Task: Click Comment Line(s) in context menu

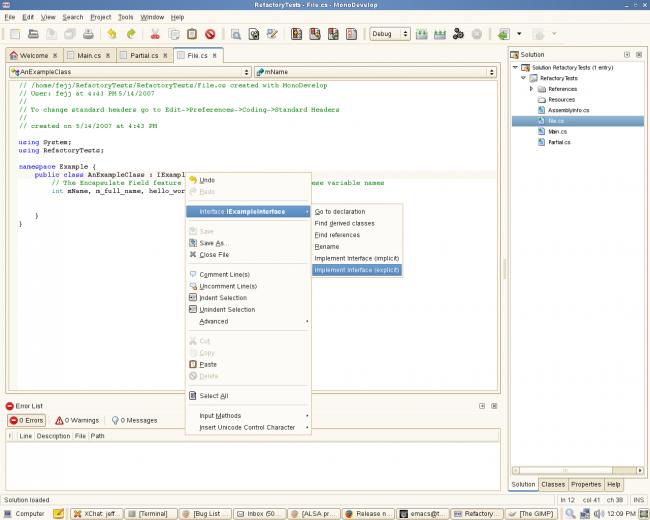Action: (x=248, y=275)
